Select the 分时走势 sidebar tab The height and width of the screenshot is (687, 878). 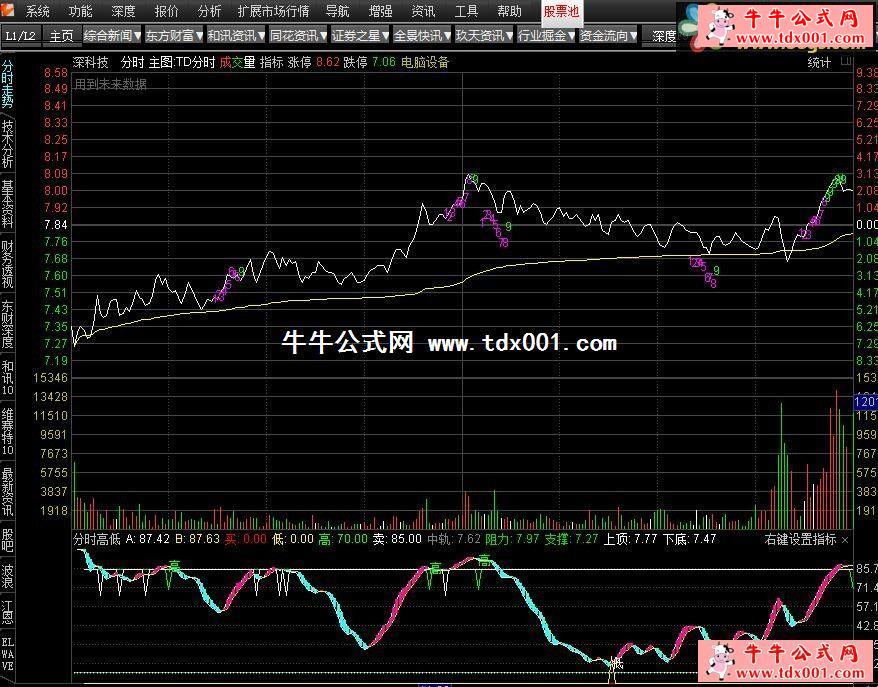pos(7,84)
